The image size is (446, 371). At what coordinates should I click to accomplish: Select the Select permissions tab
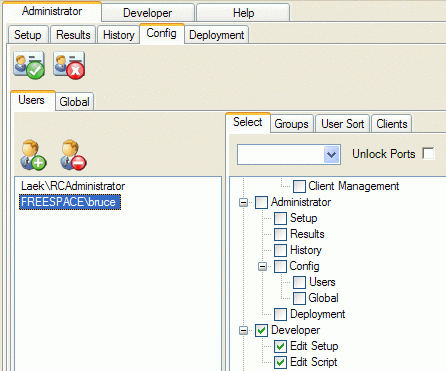tap(248, 122)
